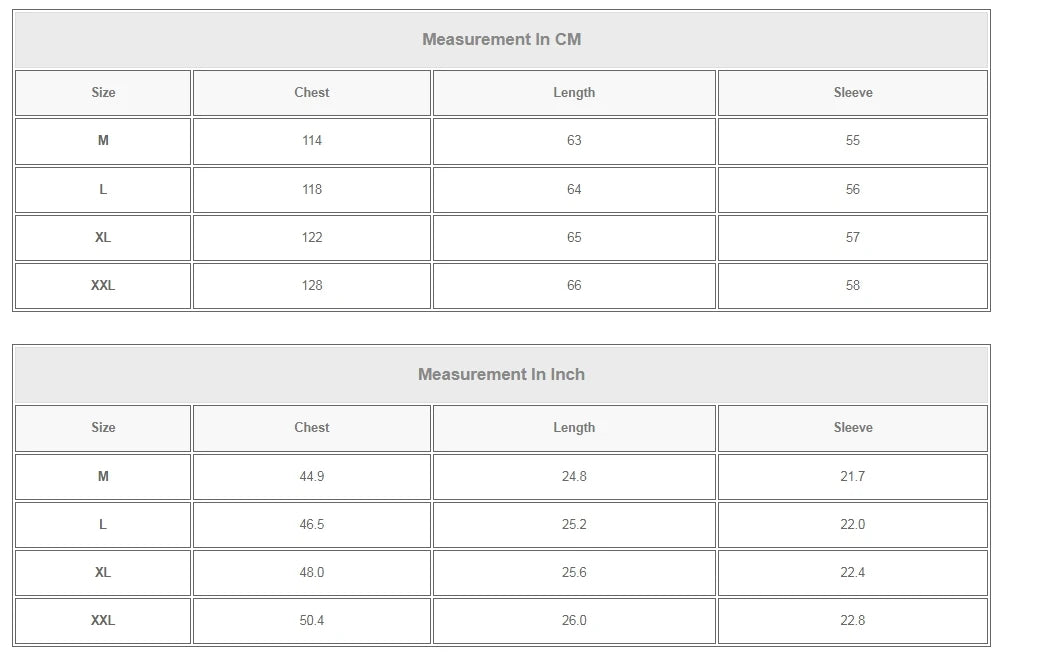Select the XXL row label in the CM table
The height and width of the screenshot is (658, 1047).
tap(103, 286)
